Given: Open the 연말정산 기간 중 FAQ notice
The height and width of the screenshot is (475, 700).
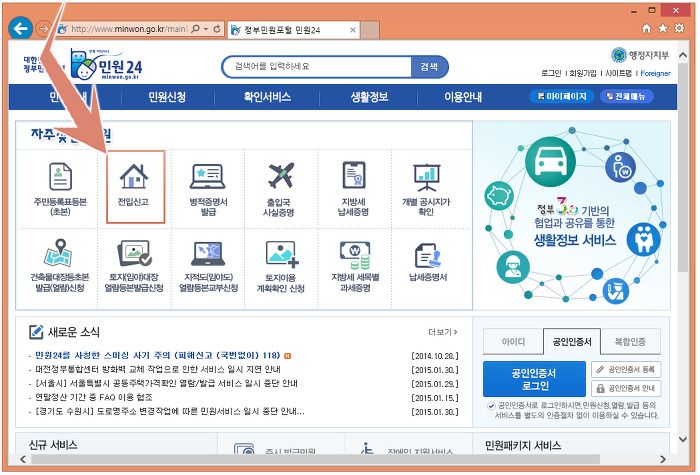Looking at the screenshot, I should [94, 397].
